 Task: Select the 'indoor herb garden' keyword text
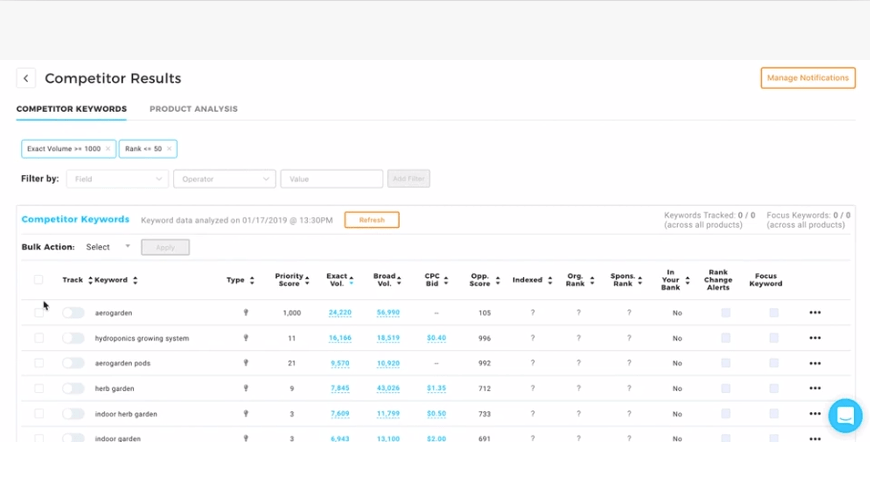(126, 414)
